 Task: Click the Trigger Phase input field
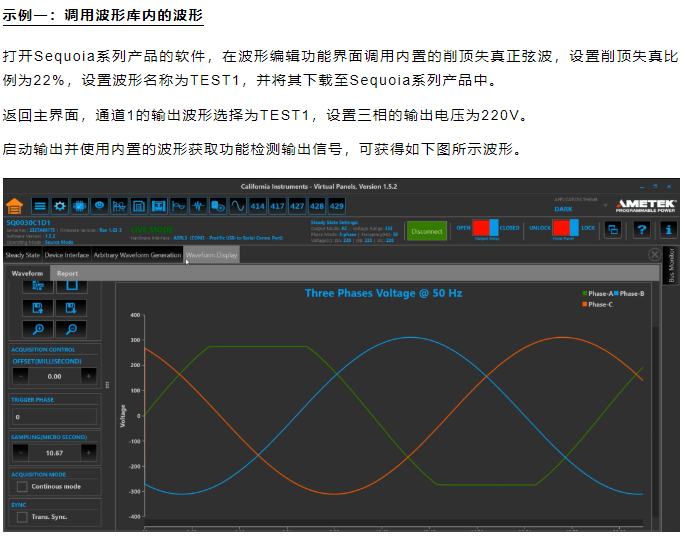click(55, 415)
